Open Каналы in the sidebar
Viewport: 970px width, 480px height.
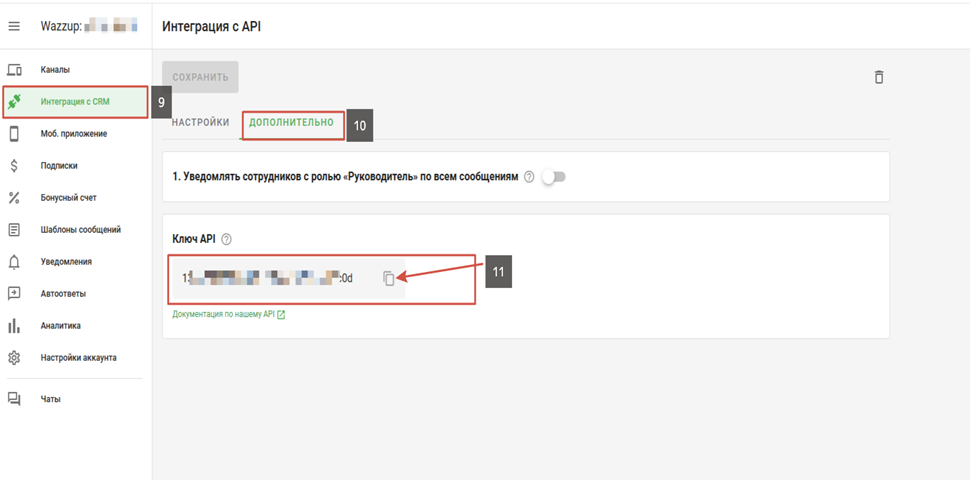pos(55,70)
